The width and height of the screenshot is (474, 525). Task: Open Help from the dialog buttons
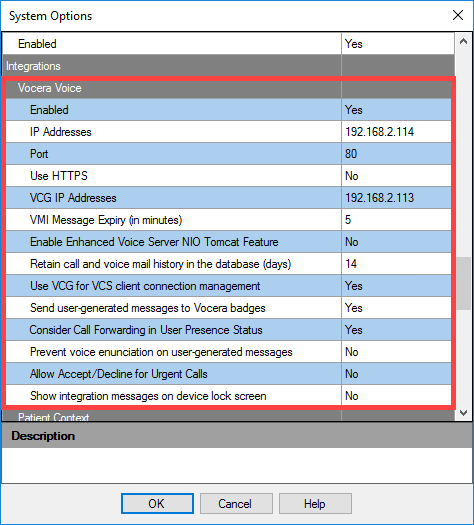coord(315,503)
